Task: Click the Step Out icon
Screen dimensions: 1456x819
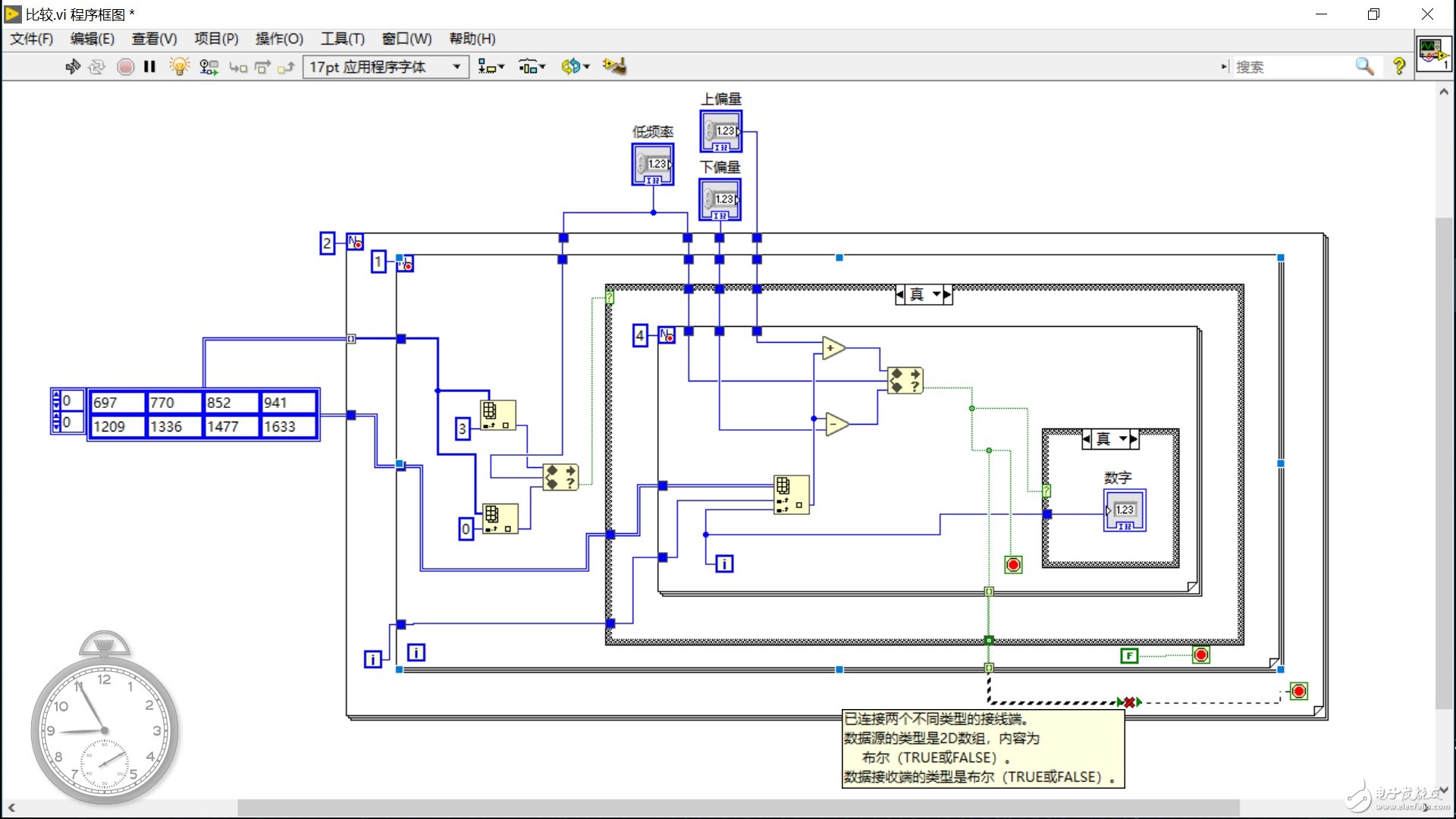Action: coord(286,67)
